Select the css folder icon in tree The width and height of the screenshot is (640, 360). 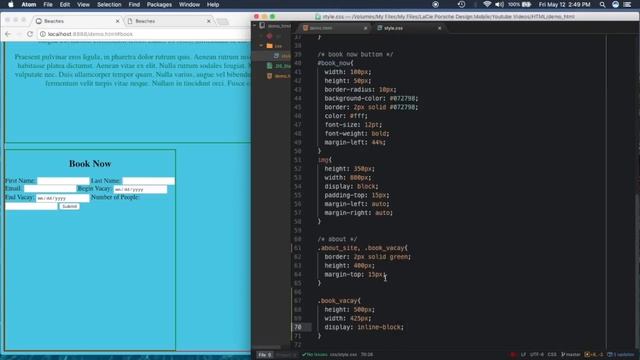(269, 46)
